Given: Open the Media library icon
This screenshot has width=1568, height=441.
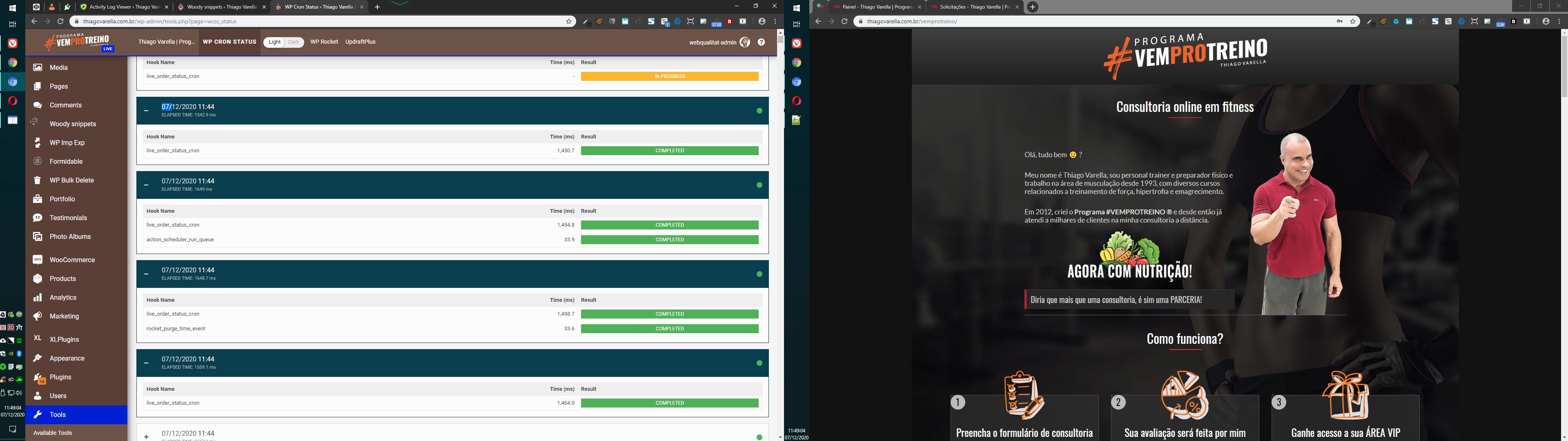Looking at the screenshot, I should [x=38, y=68].
